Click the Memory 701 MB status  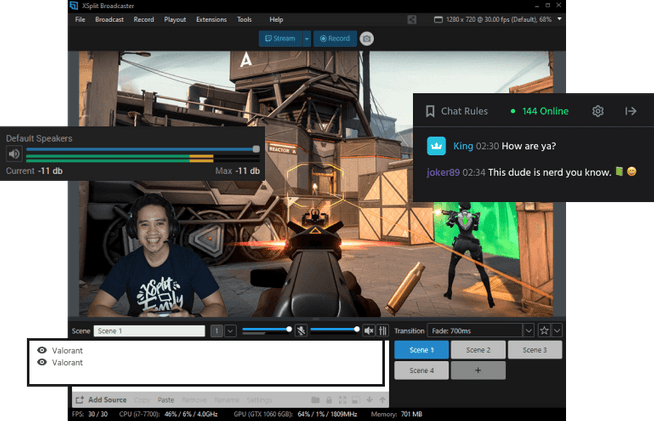point(397,414)
